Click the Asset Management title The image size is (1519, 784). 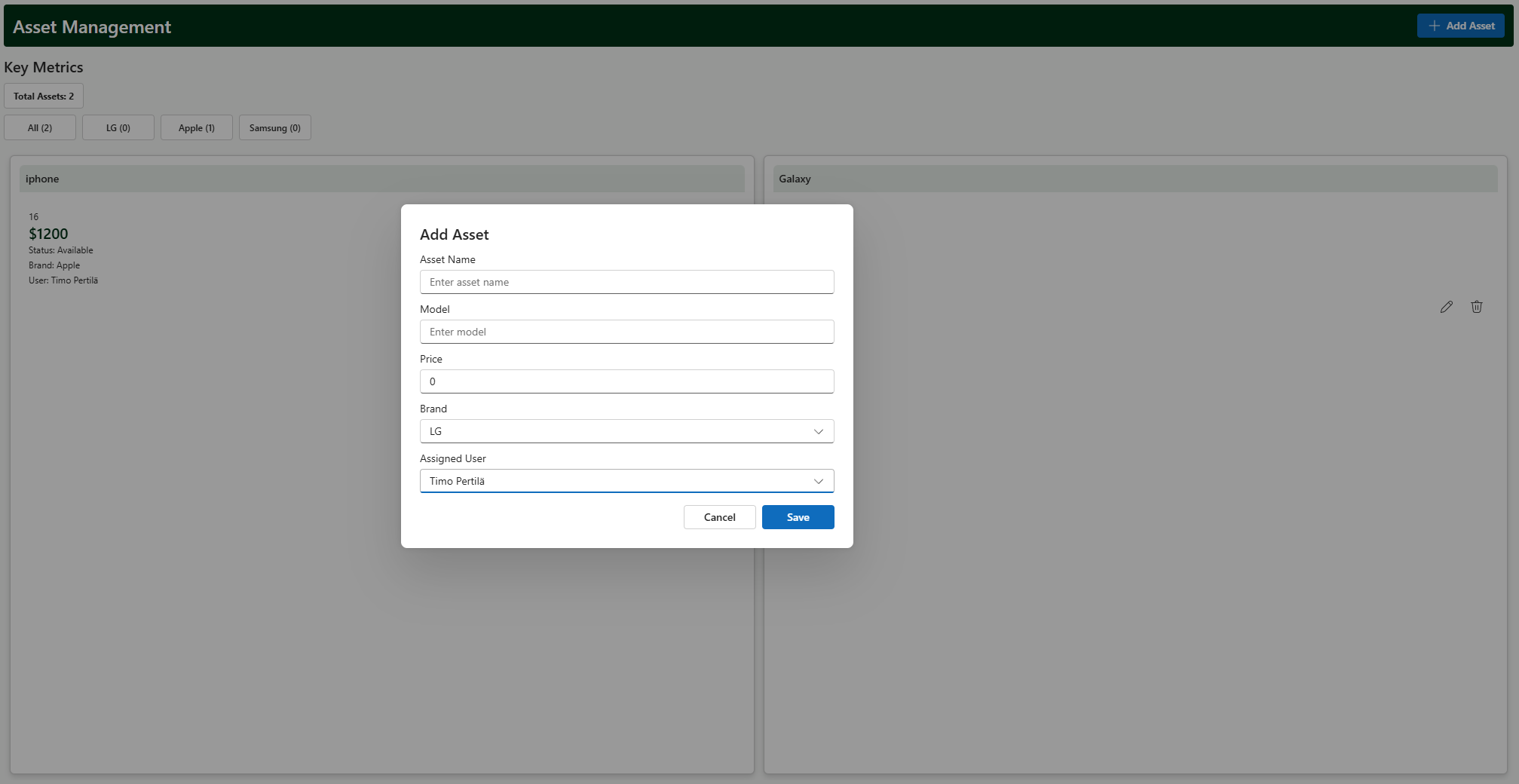(92, 27)
